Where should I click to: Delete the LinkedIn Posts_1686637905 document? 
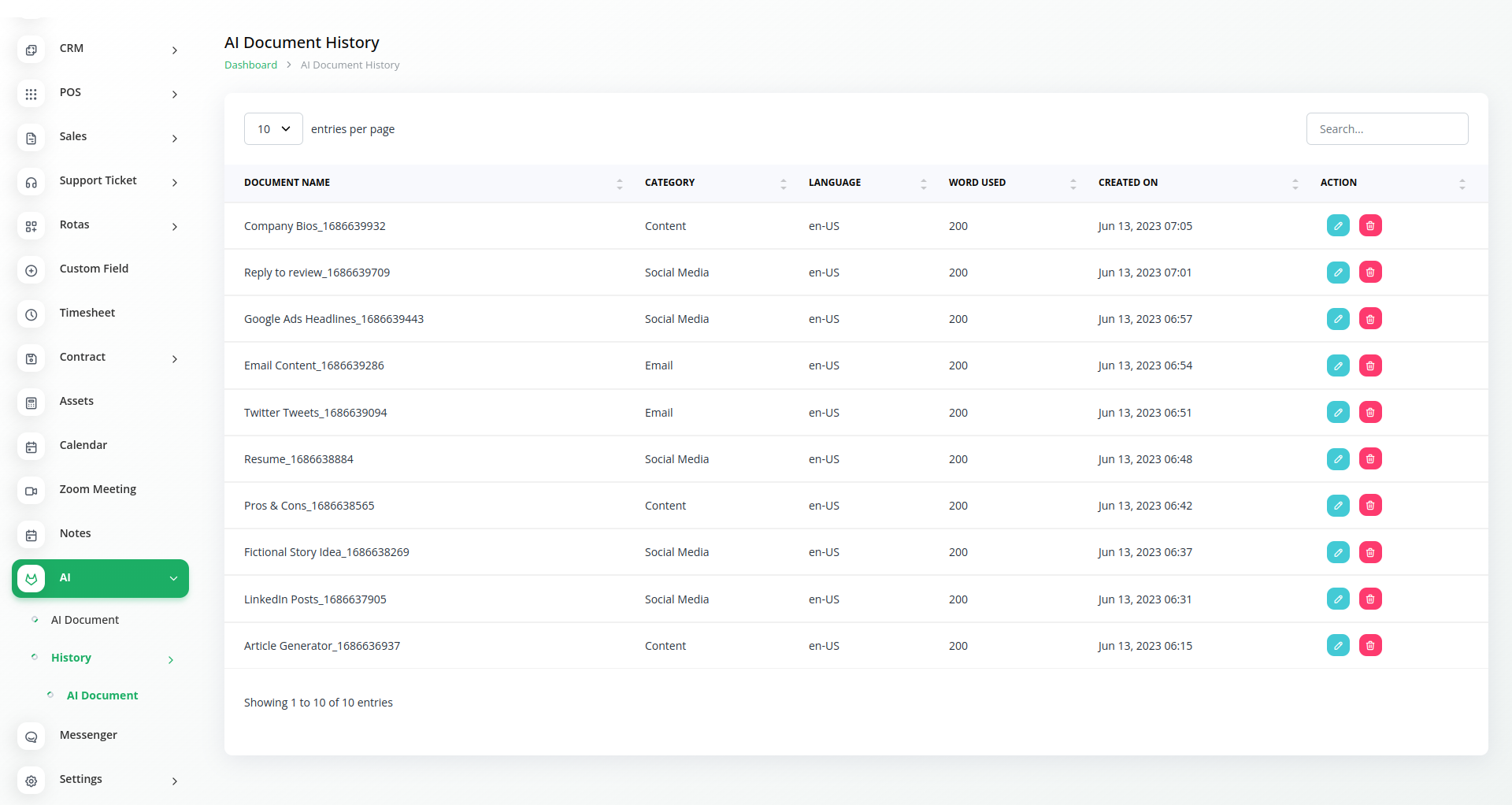coord(1370,599)
